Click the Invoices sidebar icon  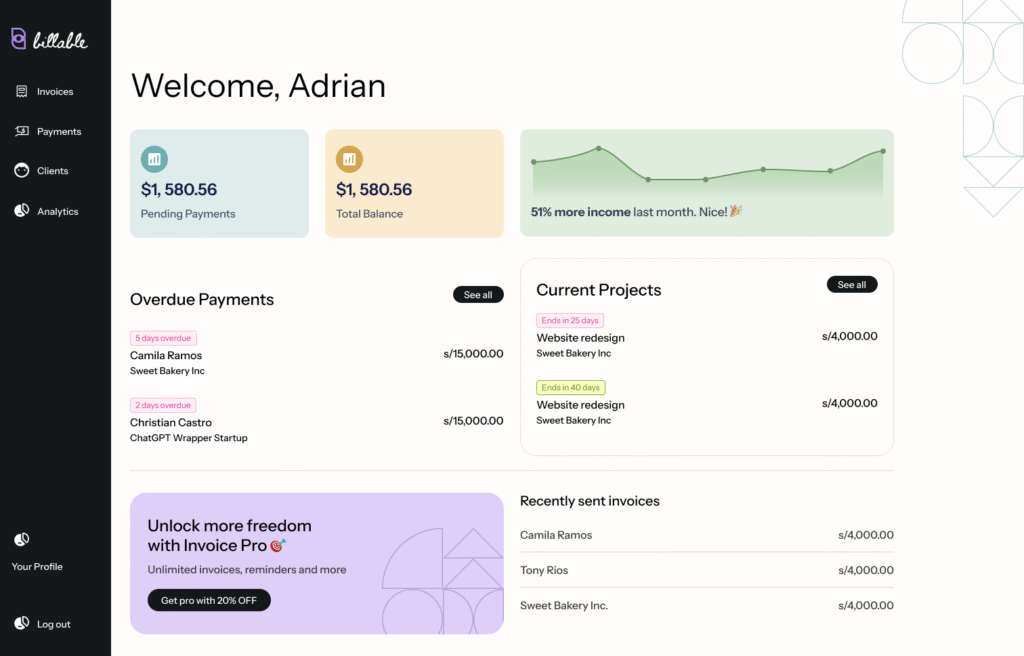pos(21,91)
